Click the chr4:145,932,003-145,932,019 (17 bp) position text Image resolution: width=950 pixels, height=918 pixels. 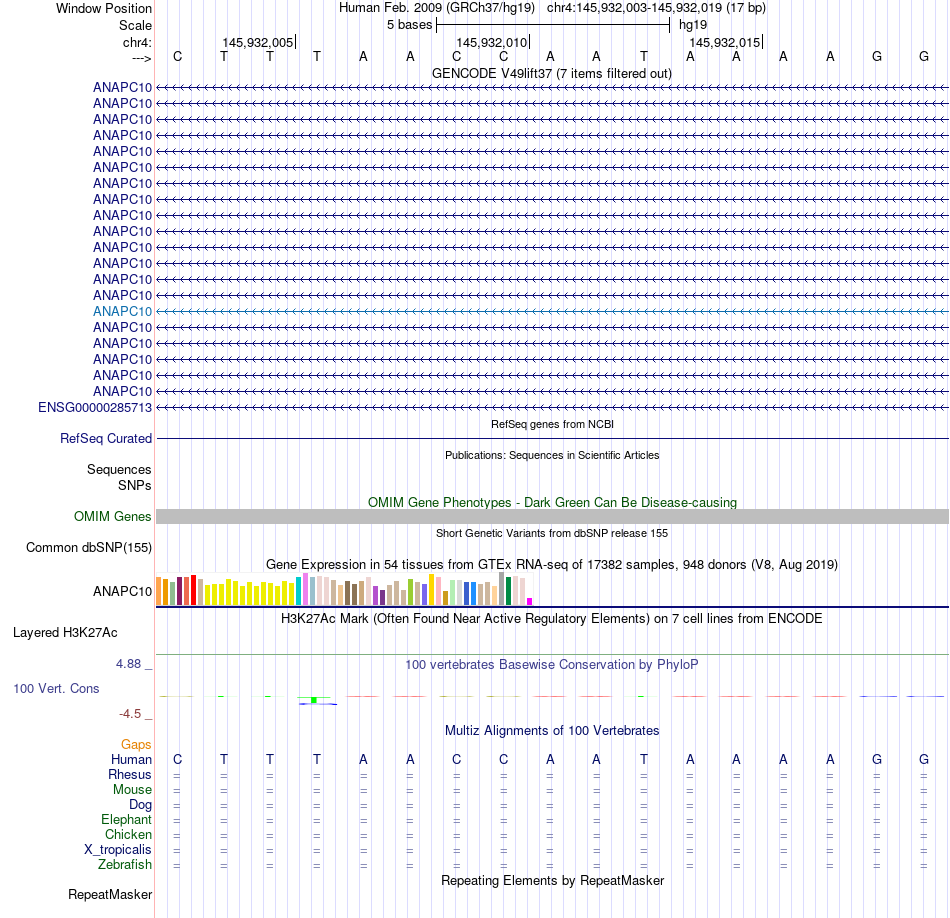[656, 8]
